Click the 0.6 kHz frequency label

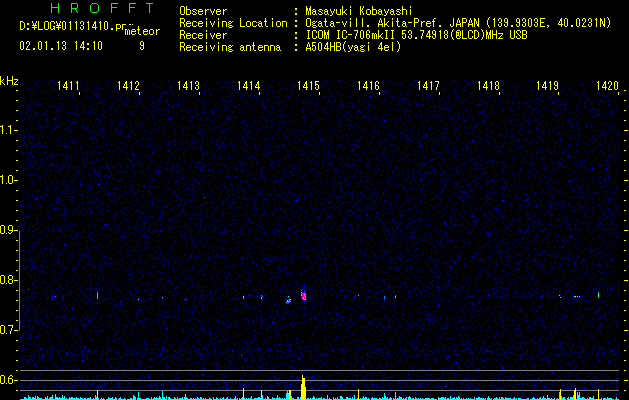click(9, 380)
